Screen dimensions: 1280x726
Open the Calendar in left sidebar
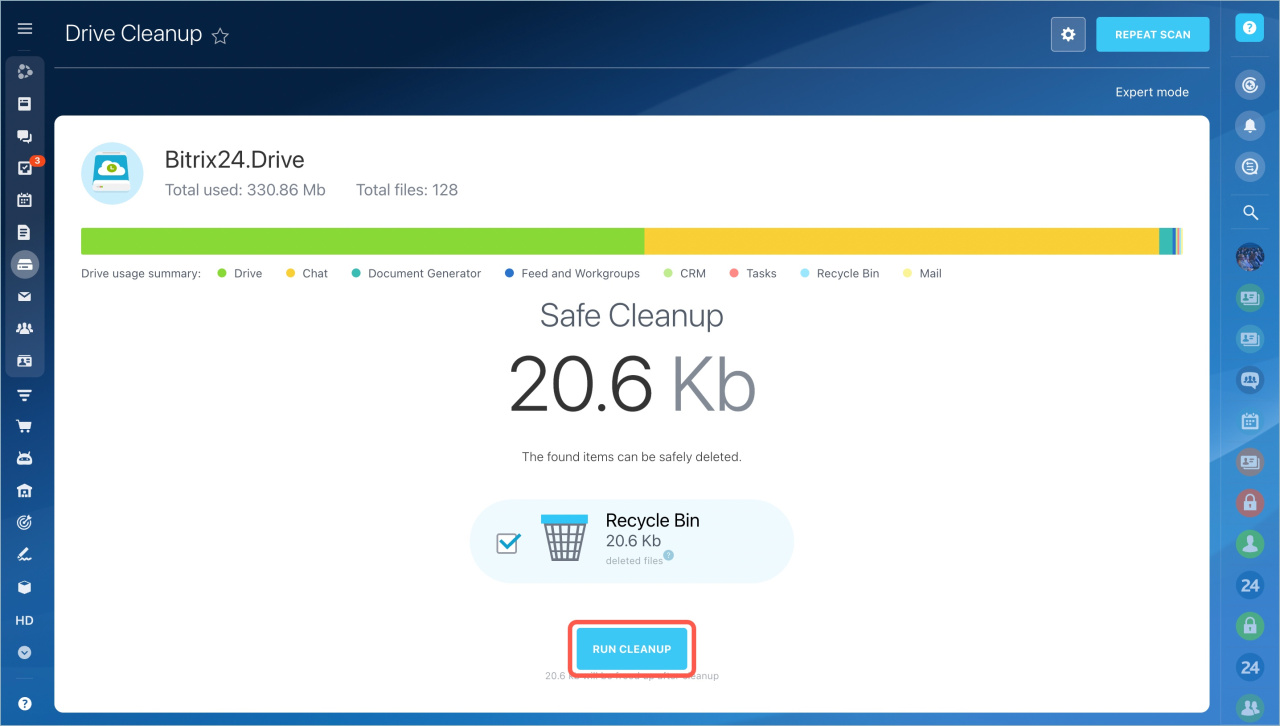point(25,200)
